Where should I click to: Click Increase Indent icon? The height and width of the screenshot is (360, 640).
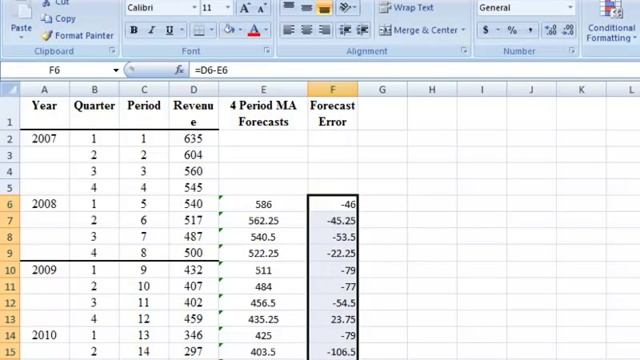[x=362, y=30]
